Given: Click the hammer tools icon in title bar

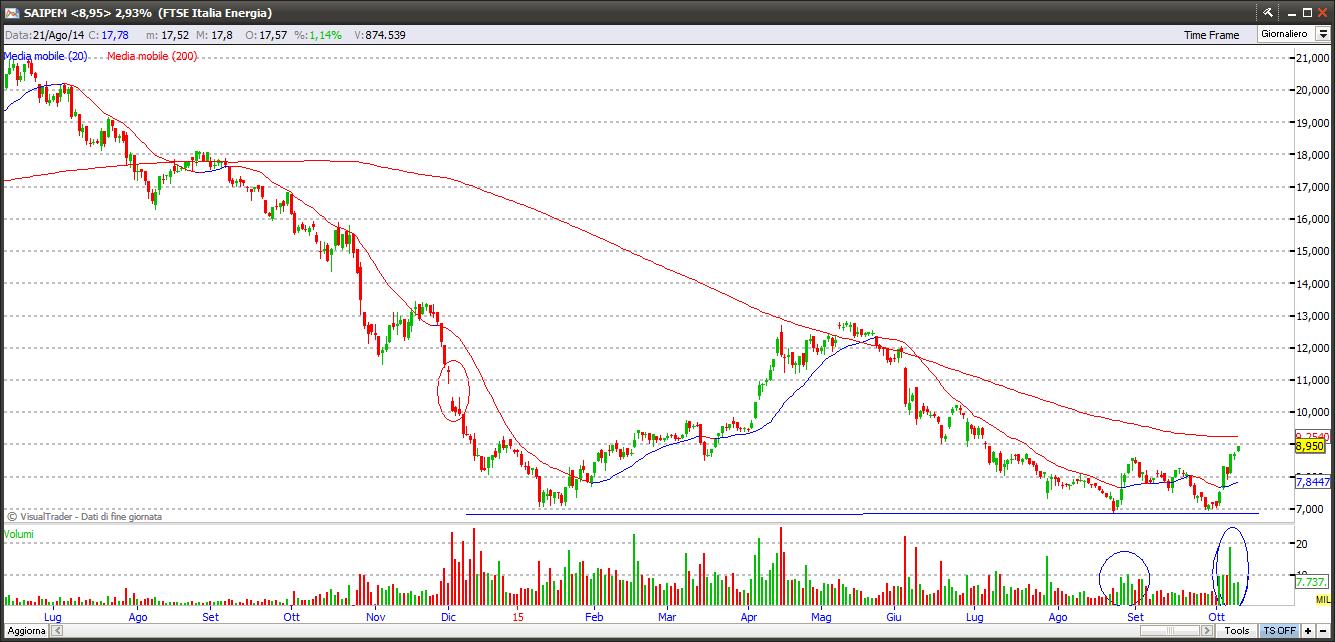Looking at the screenshot, I should pos(1268,13).
